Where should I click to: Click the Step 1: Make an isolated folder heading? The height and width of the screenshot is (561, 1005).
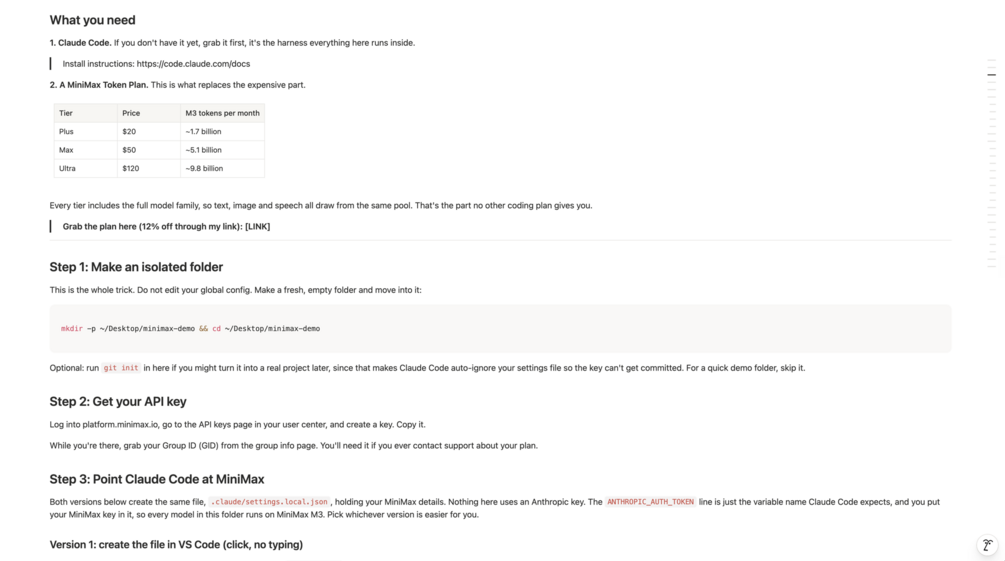[136, 267]
